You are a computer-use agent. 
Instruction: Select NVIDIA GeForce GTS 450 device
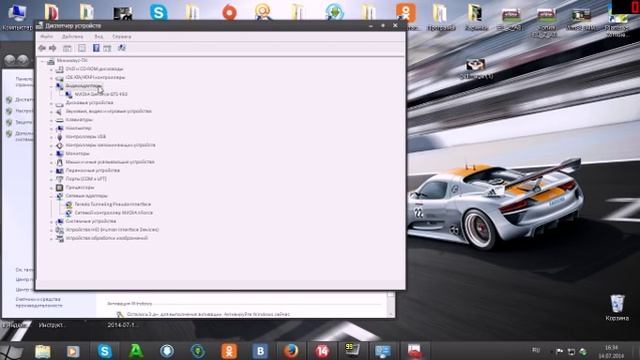pos(101,94)
